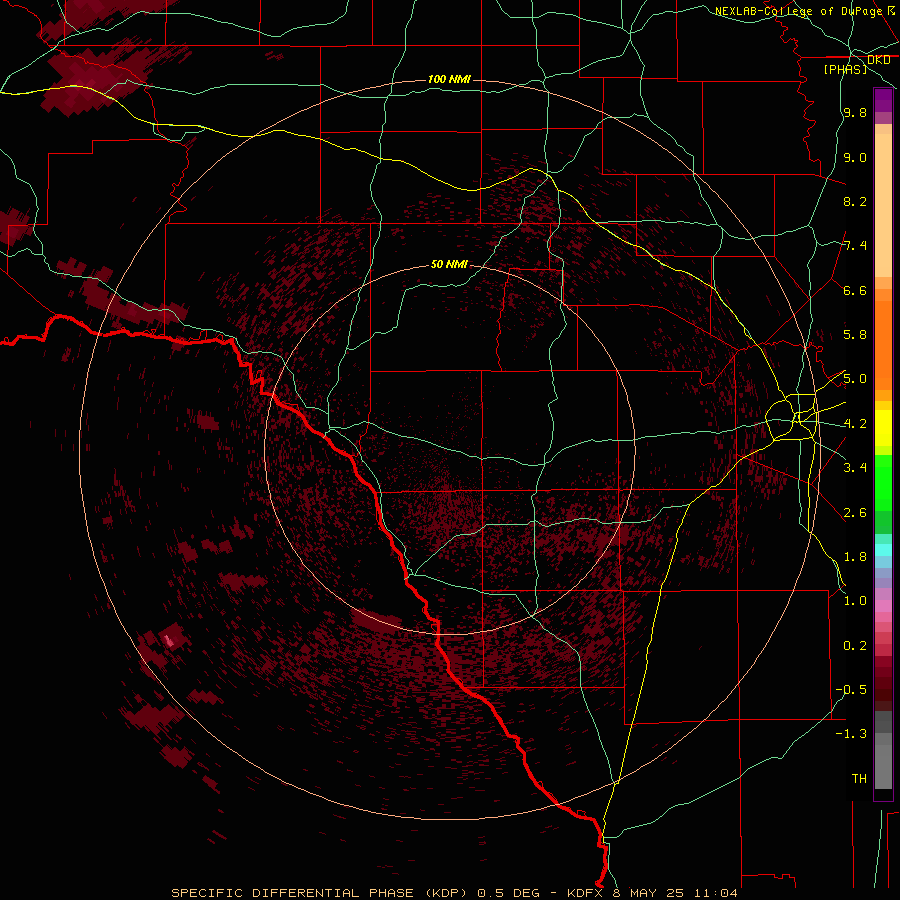900x900 pixels.
Task: Click the "1.8" scale value
Action: click(855, 557)
